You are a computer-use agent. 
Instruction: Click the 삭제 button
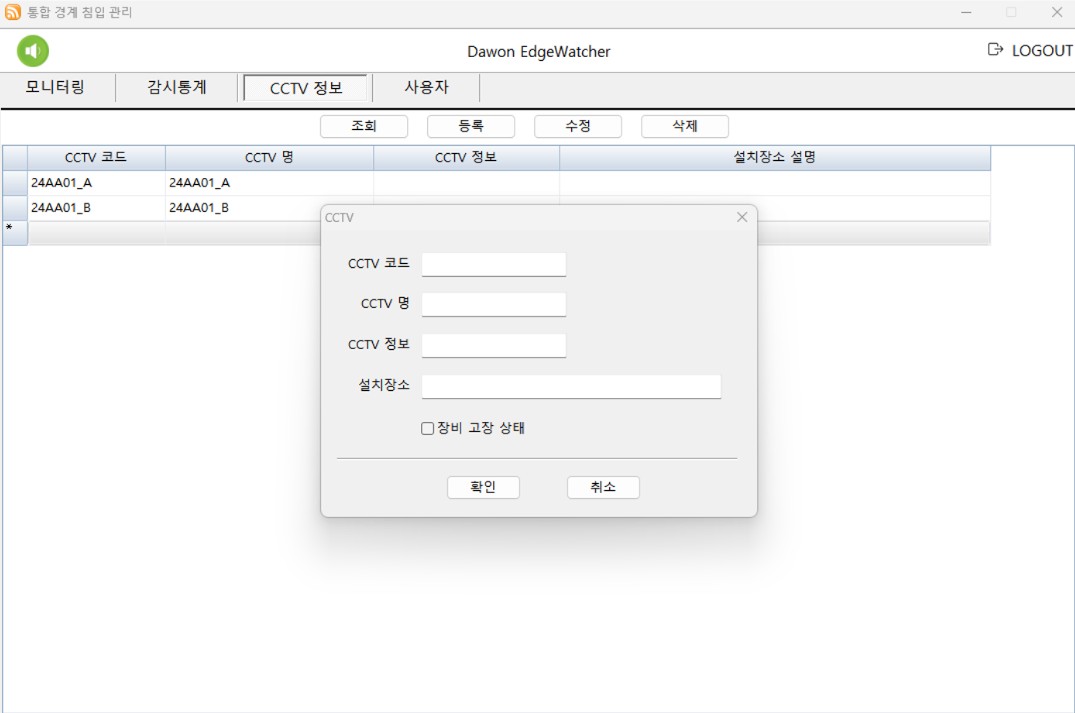click(685, 127)
